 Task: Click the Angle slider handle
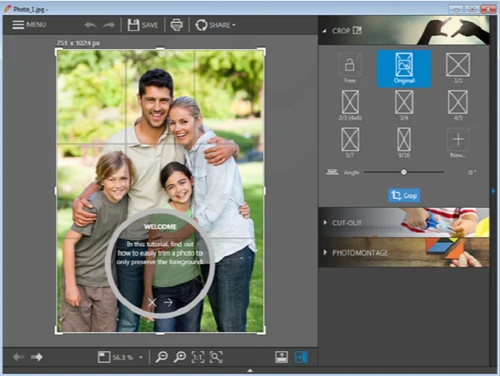[404, 172]
